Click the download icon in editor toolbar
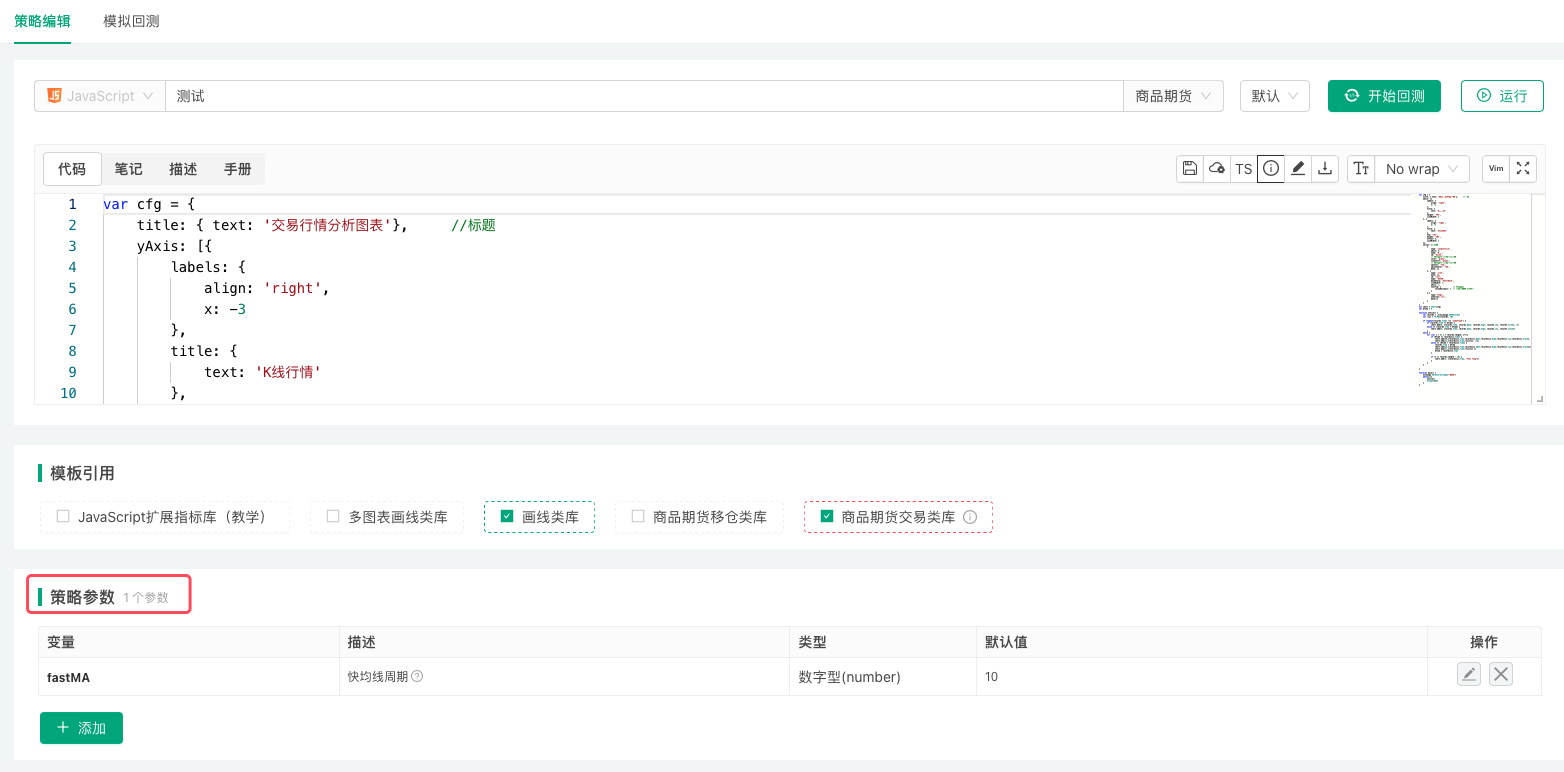 (x=1325, y=169)
